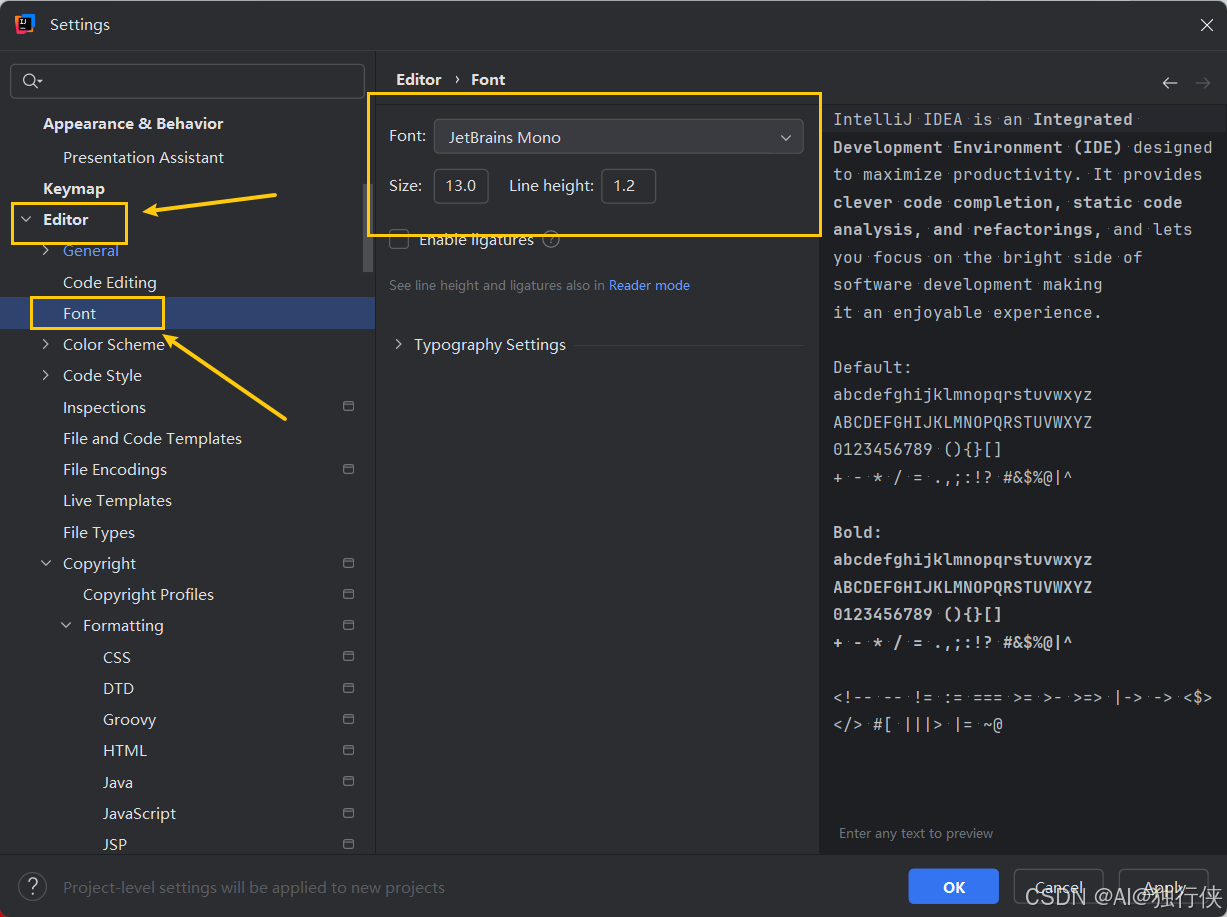This screenshot has height=917, width=1227.
Task: Open Presentation Assistant settings
Action: tap(143, 157)
